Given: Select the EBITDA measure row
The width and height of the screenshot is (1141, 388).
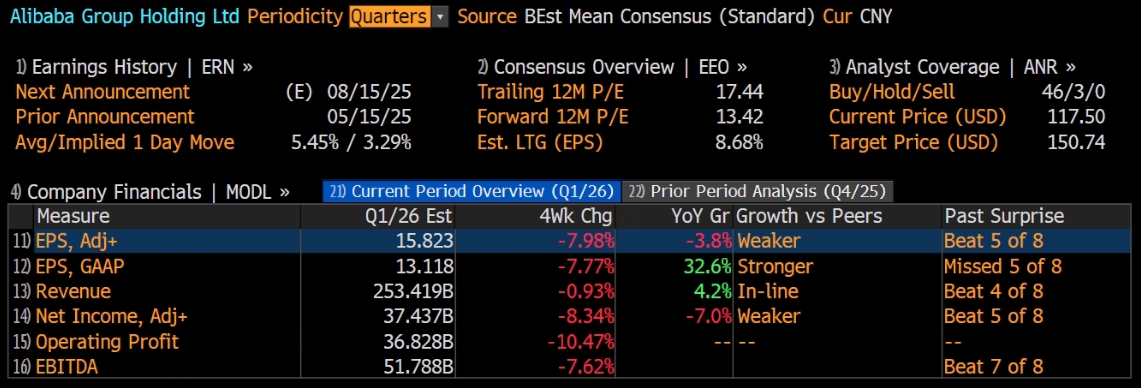Looking at the screenshot, I should [570, 366].
